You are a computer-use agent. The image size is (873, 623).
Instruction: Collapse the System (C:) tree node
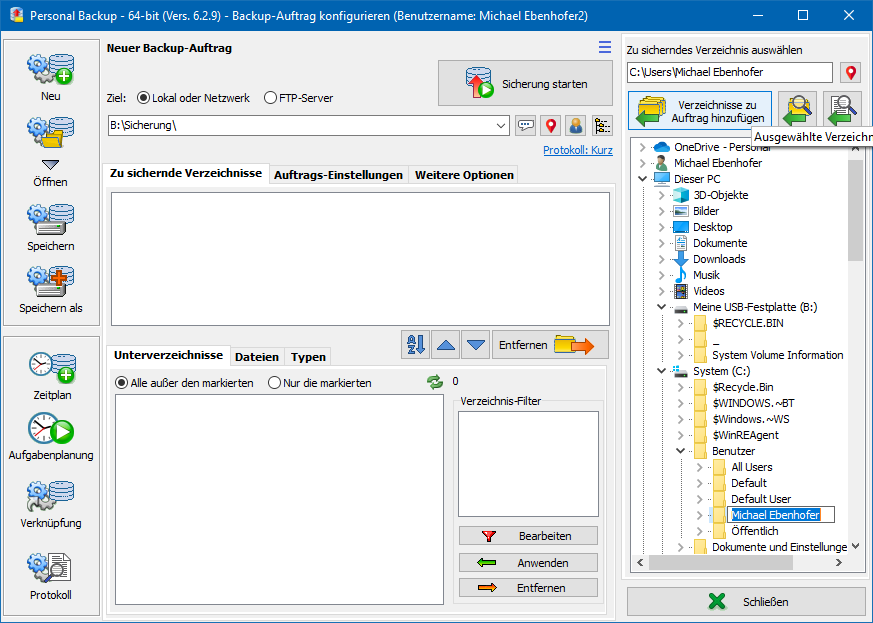(x=661, y=371)
